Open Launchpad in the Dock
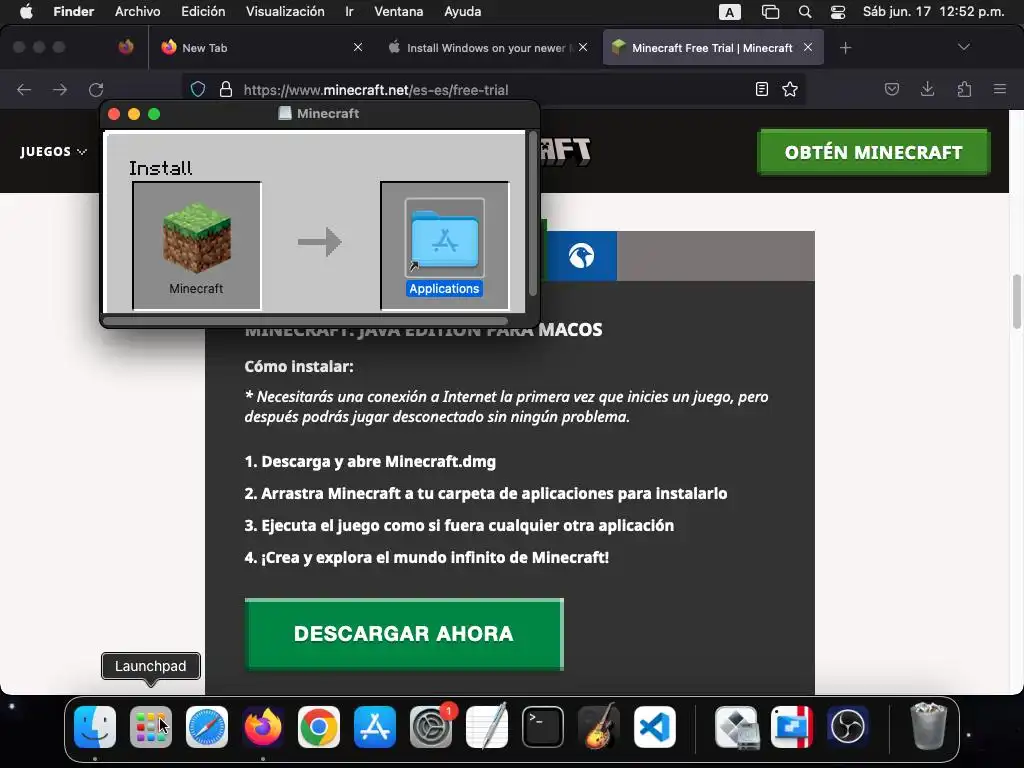The height and width of the screenshot is (768, 1024). pos(151,727)
